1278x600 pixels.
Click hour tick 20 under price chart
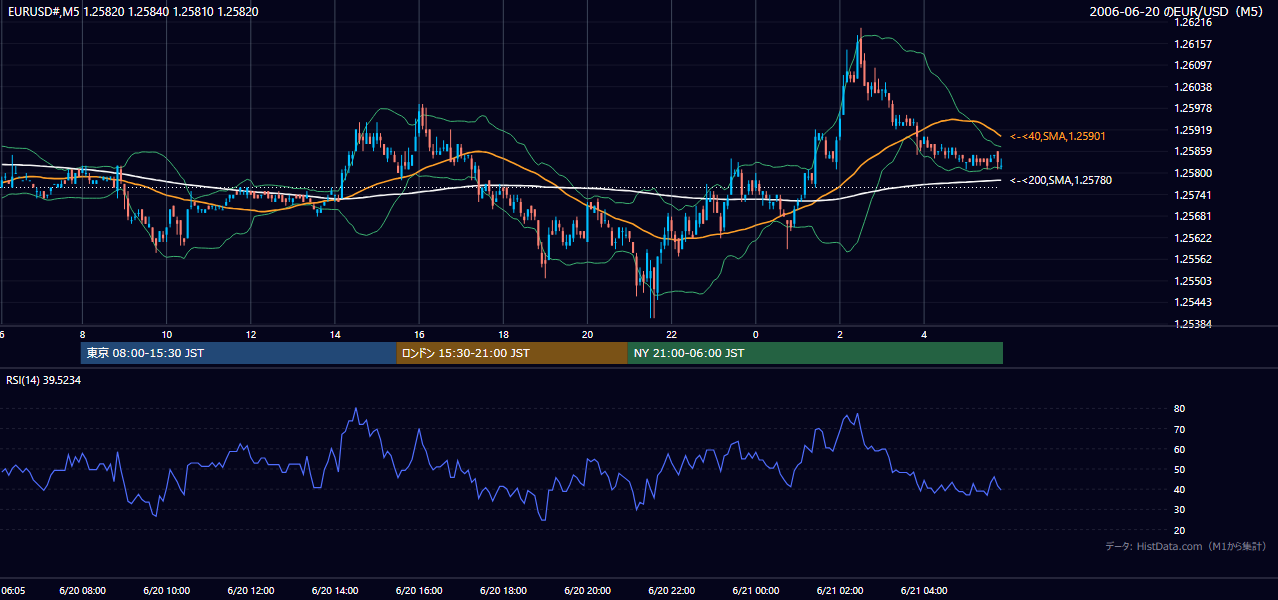(x=587, y=334)
